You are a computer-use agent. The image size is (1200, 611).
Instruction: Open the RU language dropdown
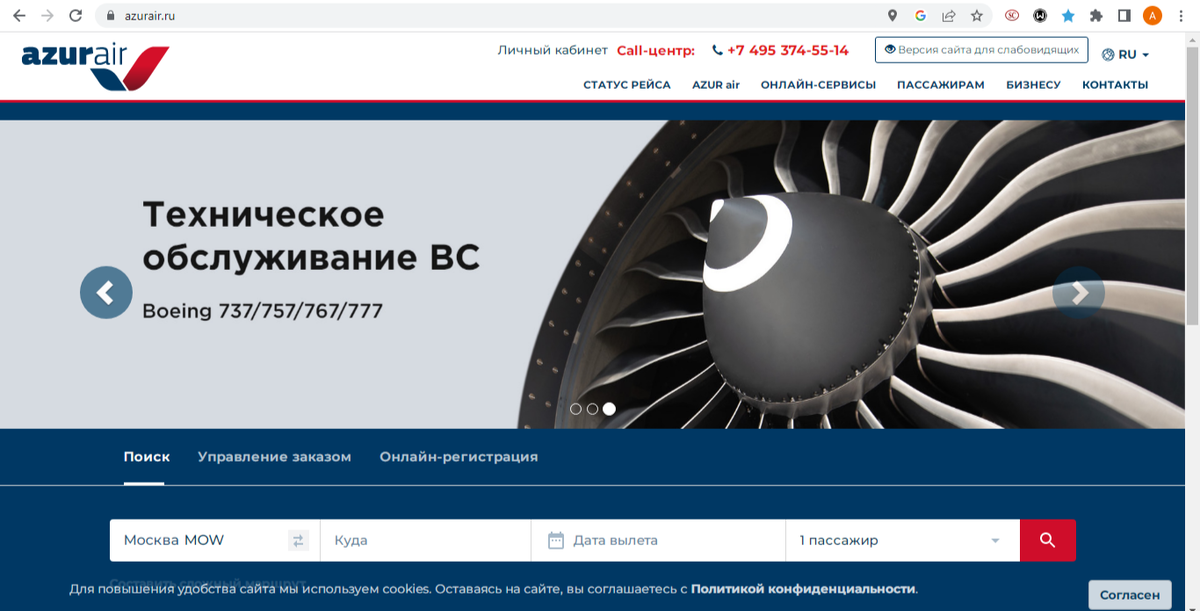pos(1126,55)
